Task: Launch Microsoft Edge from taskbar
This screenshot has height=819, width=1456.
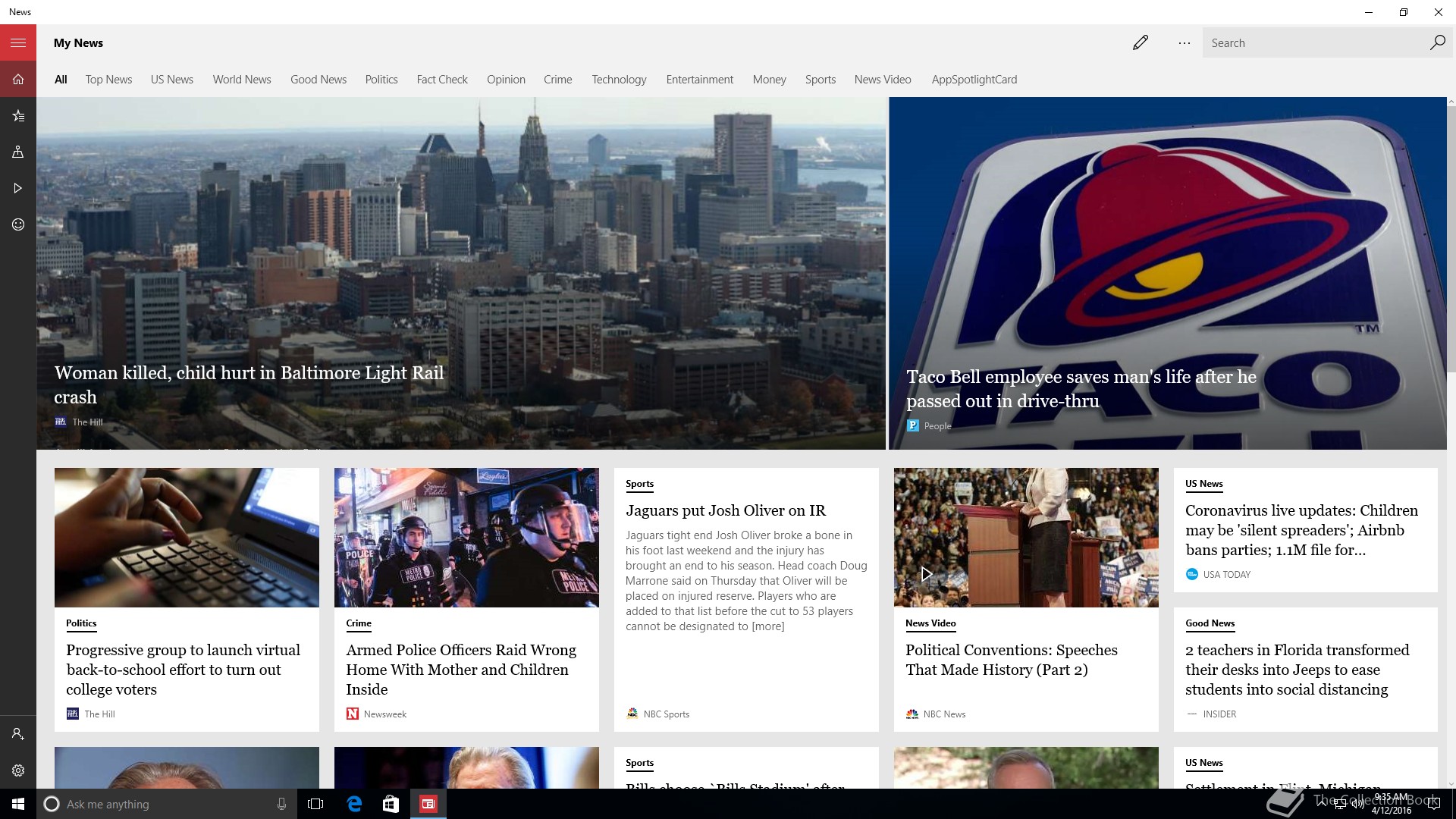Action: (354, 804)
